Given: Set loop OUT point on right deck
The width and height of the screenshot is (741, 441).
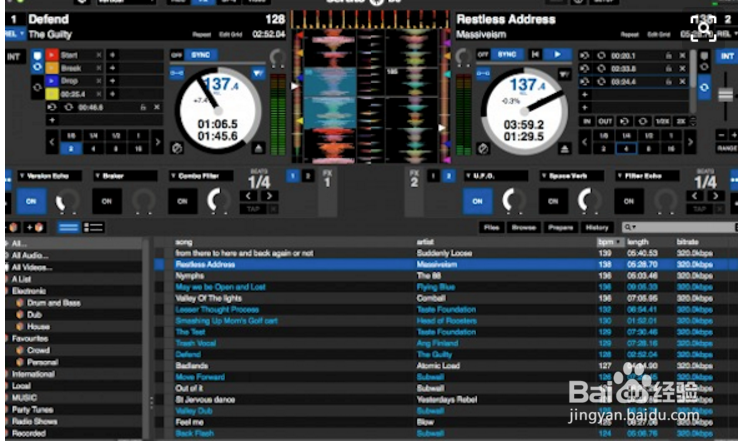Looking at the screenshot, I should pyautogui.click(x=605, y=121).
